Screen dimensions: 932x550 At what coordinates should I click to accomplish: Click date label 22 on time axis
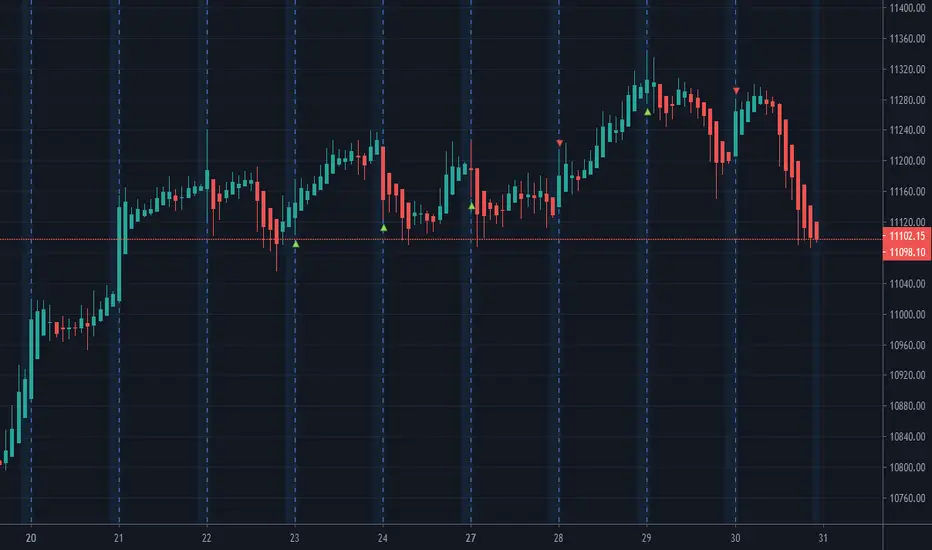[206, 538]
